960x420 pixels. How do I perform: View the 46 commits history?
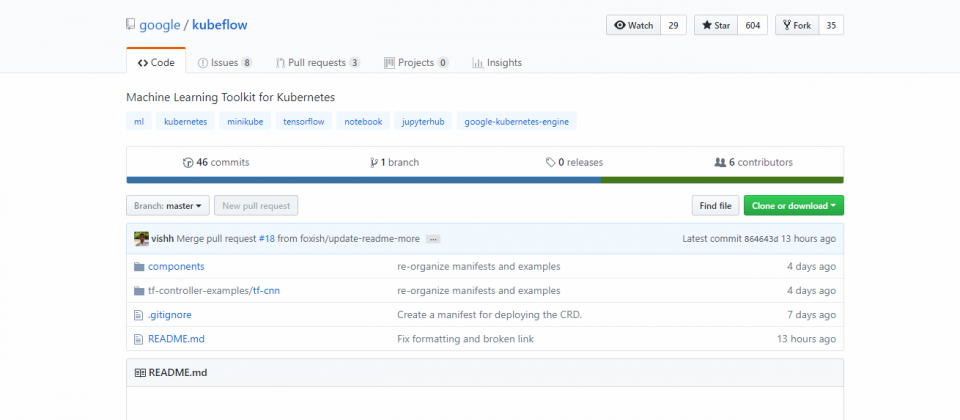(216, 162)
